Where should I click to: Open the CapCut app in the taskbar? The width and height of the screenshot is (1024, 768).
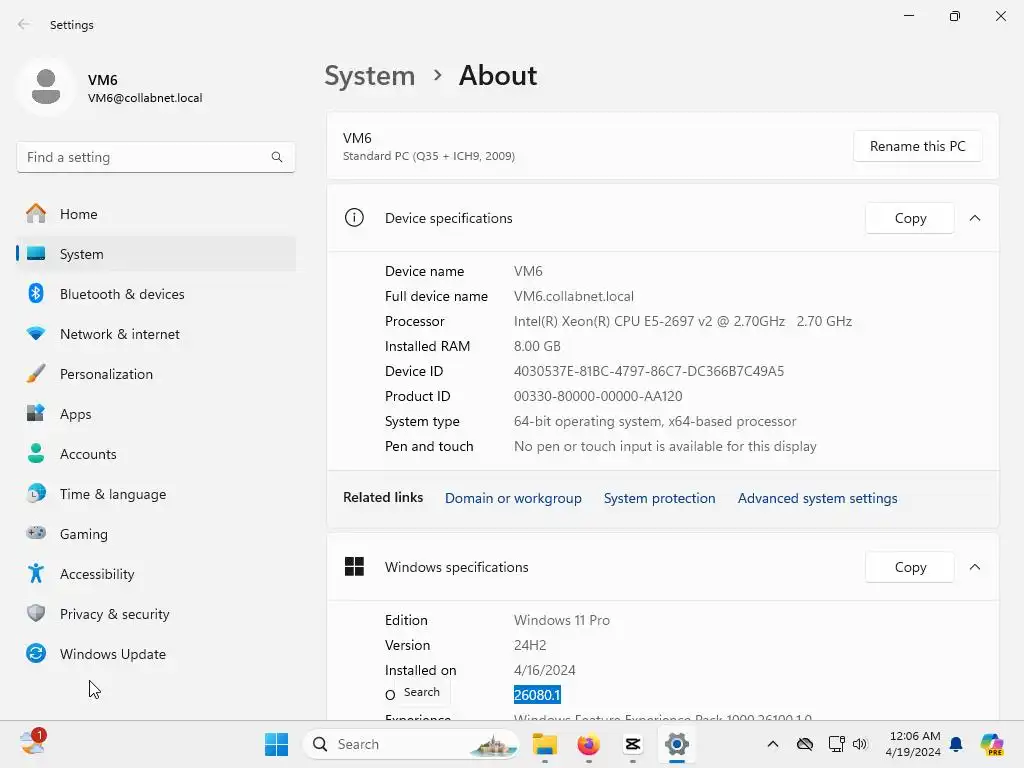click(632, 744)
